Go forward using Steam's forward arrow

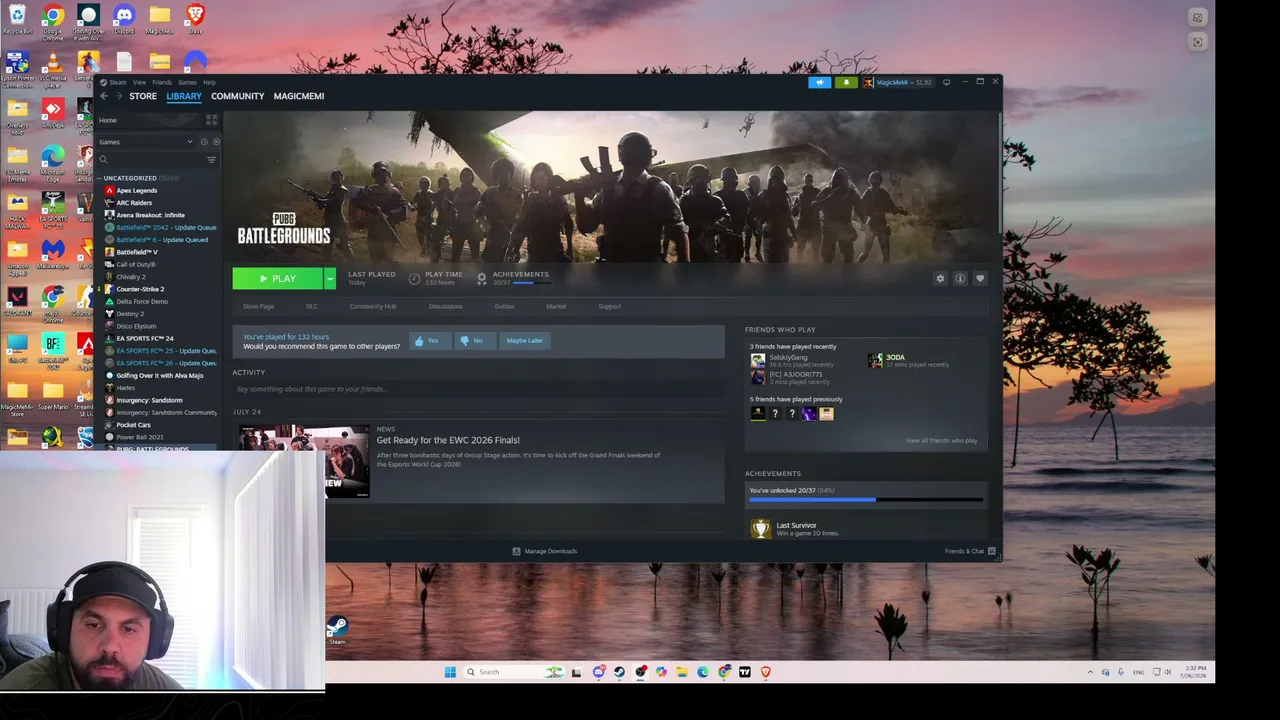point(118,96)
